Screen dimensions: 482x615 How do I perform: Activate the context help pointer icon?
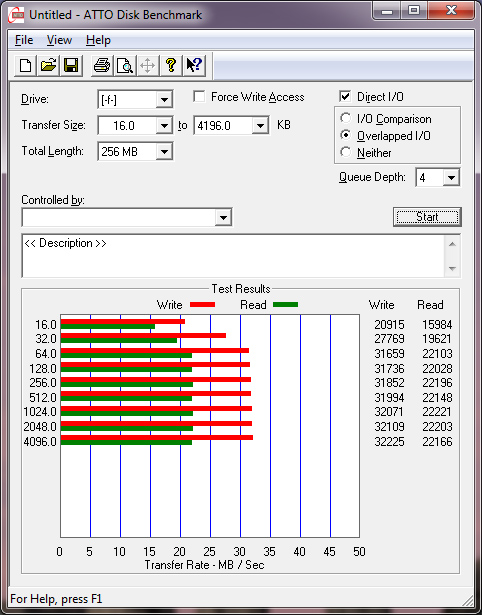click(x=194, y=65)
